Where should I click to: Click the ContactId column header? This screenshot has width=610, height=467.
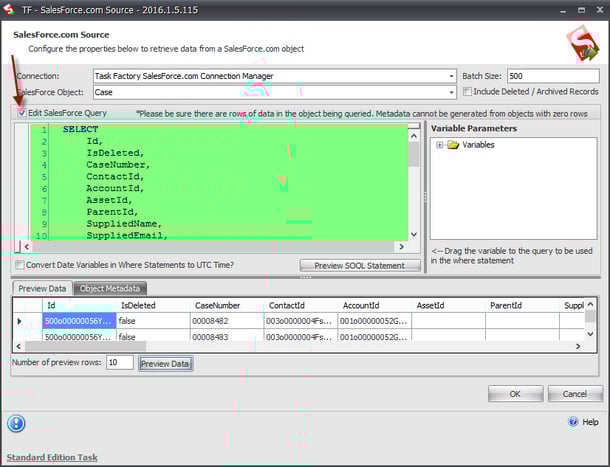[x=301, y=305]
